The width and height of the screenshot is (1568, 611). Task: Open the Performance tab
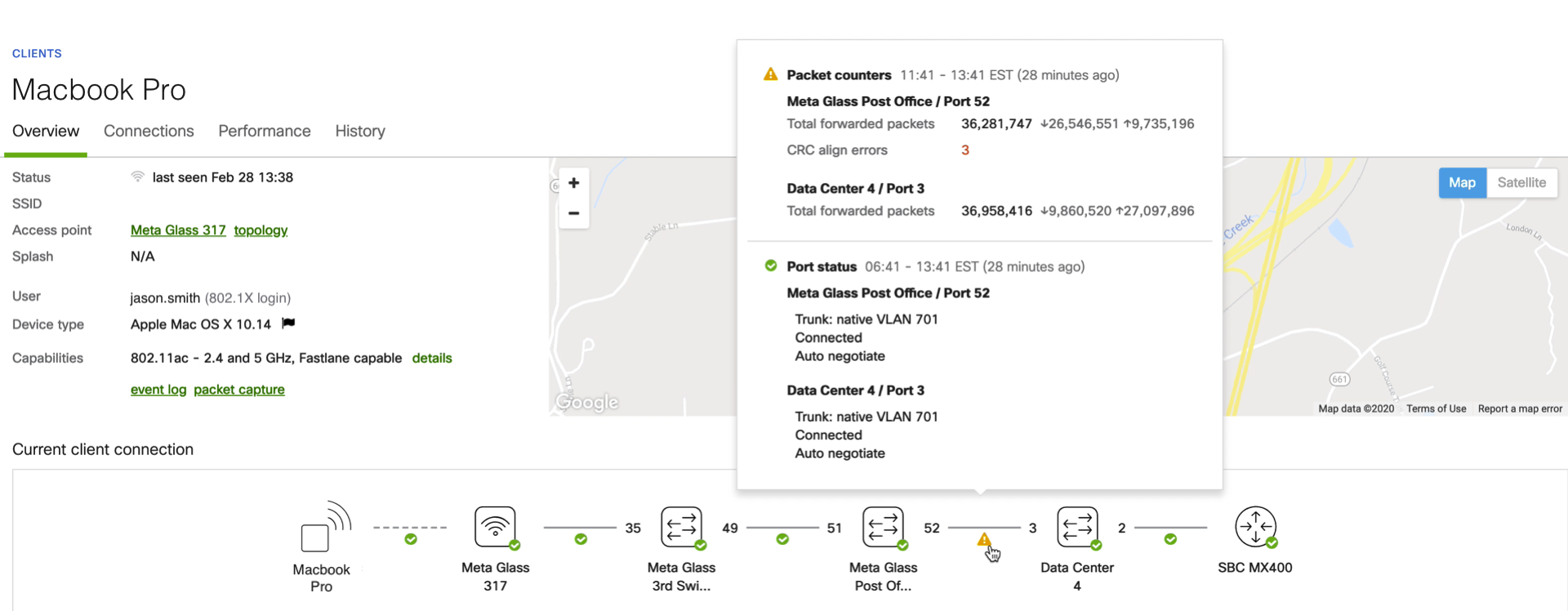point(265,132)
